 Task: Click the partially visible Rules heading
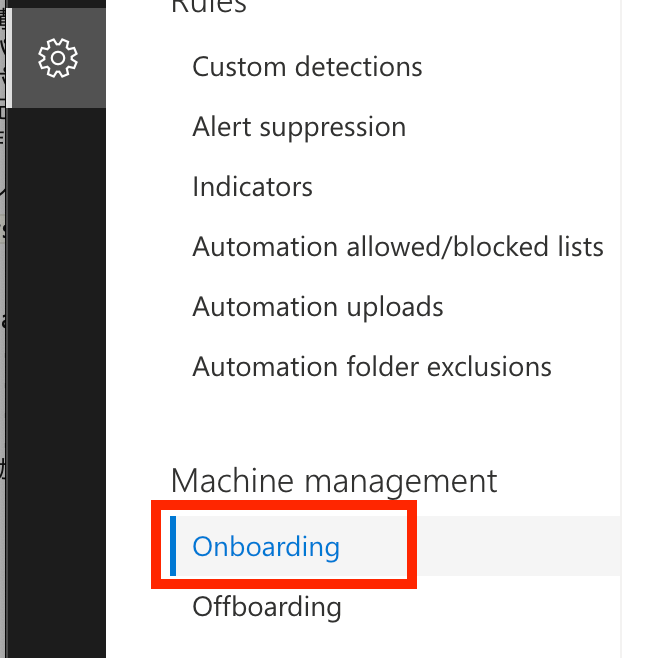pos(209,7)
